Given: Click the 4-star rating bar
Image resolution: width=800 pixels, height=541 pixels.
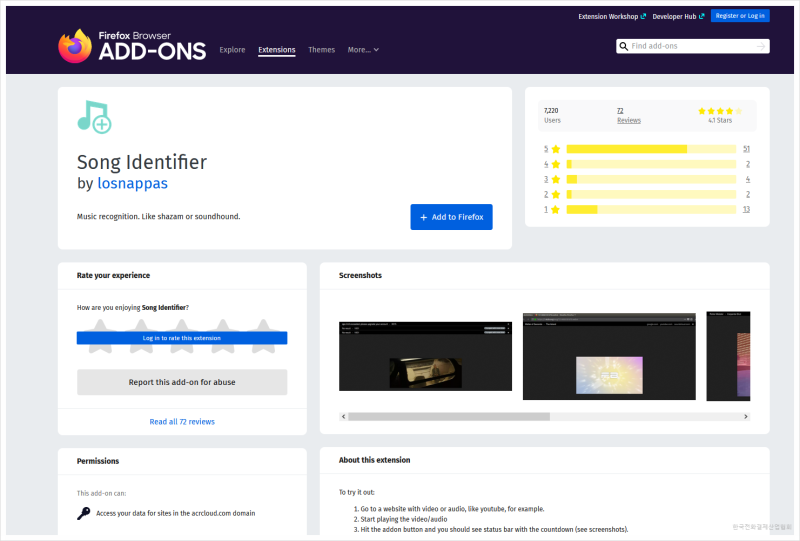Looking at the screenshot, I should [651, 164].
